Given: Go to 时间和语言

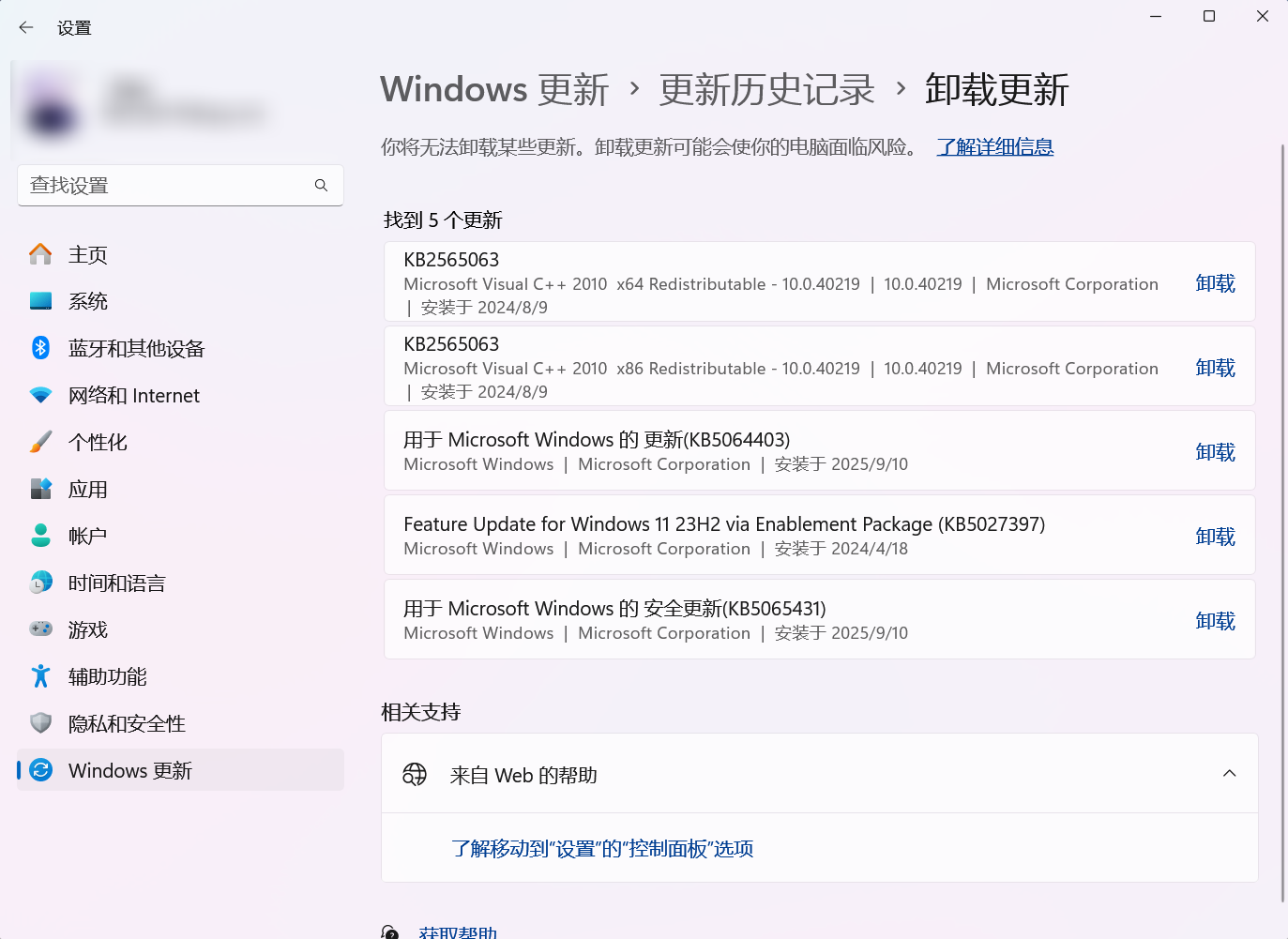Looking at the screenshot, I should coord(180,583).
